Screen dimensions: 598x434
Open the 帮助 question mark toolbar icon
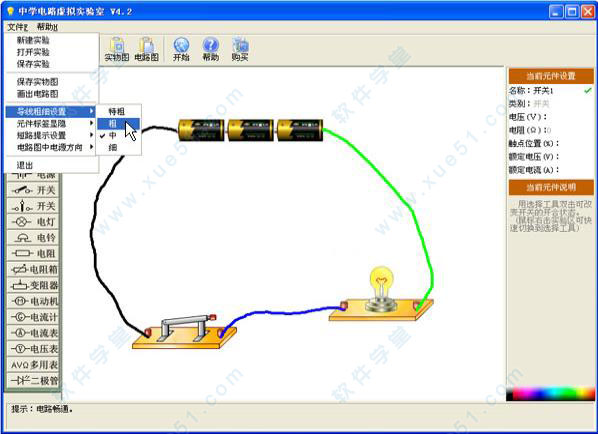point(211,49)
